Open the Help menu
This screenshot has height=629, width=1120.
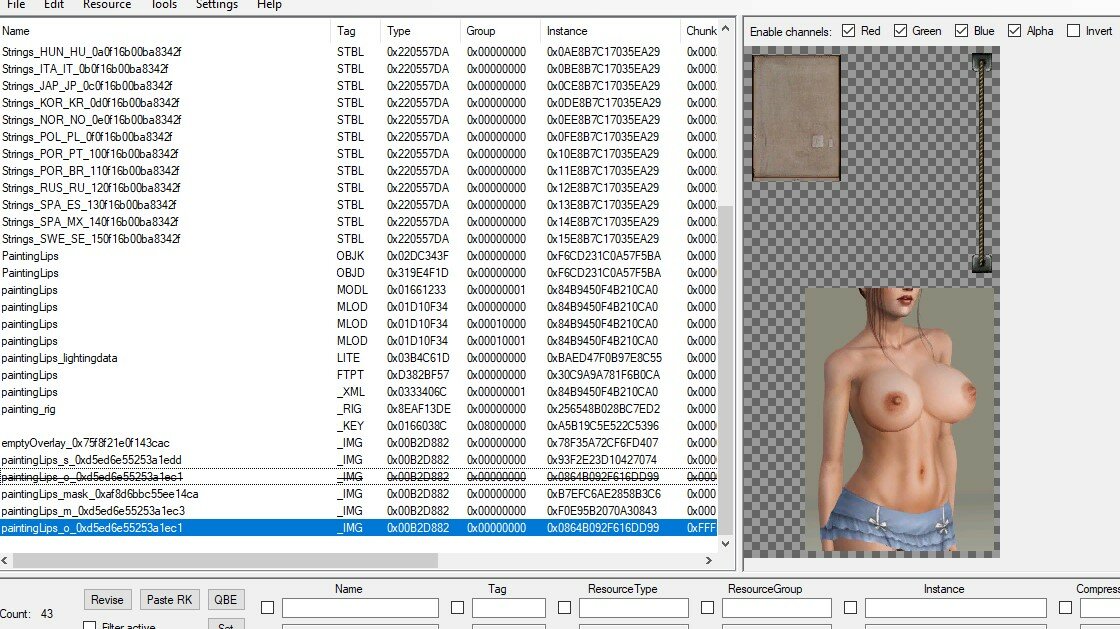point(269,4)
